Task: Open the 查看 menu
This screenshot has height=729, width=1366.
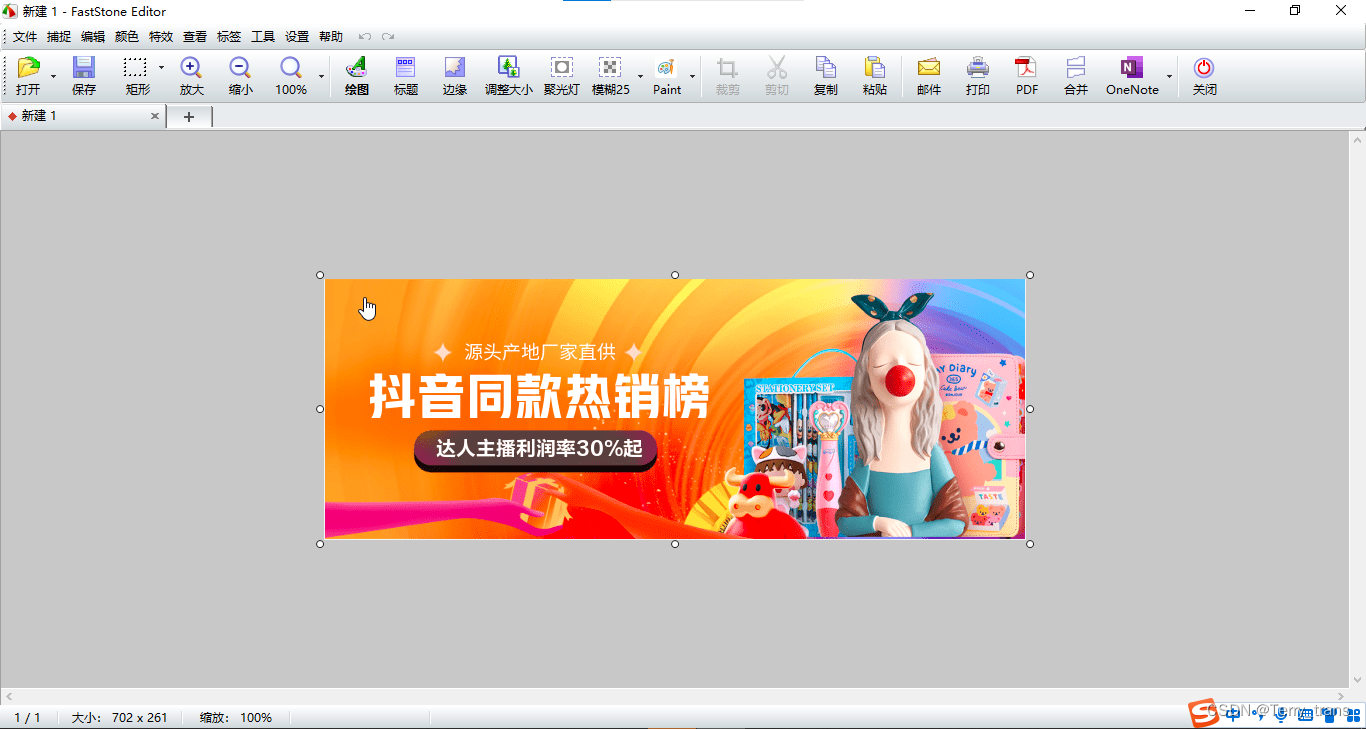Action: [x=195, y=37]
